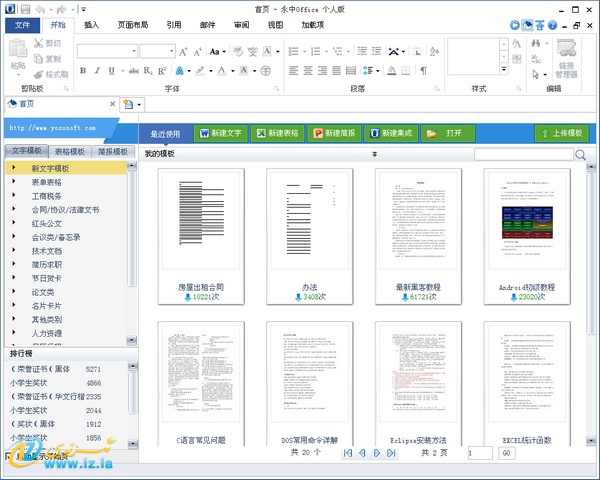Toggle superscript R2 formatting
The image size is (600, 480).
(x=162, y=70)
